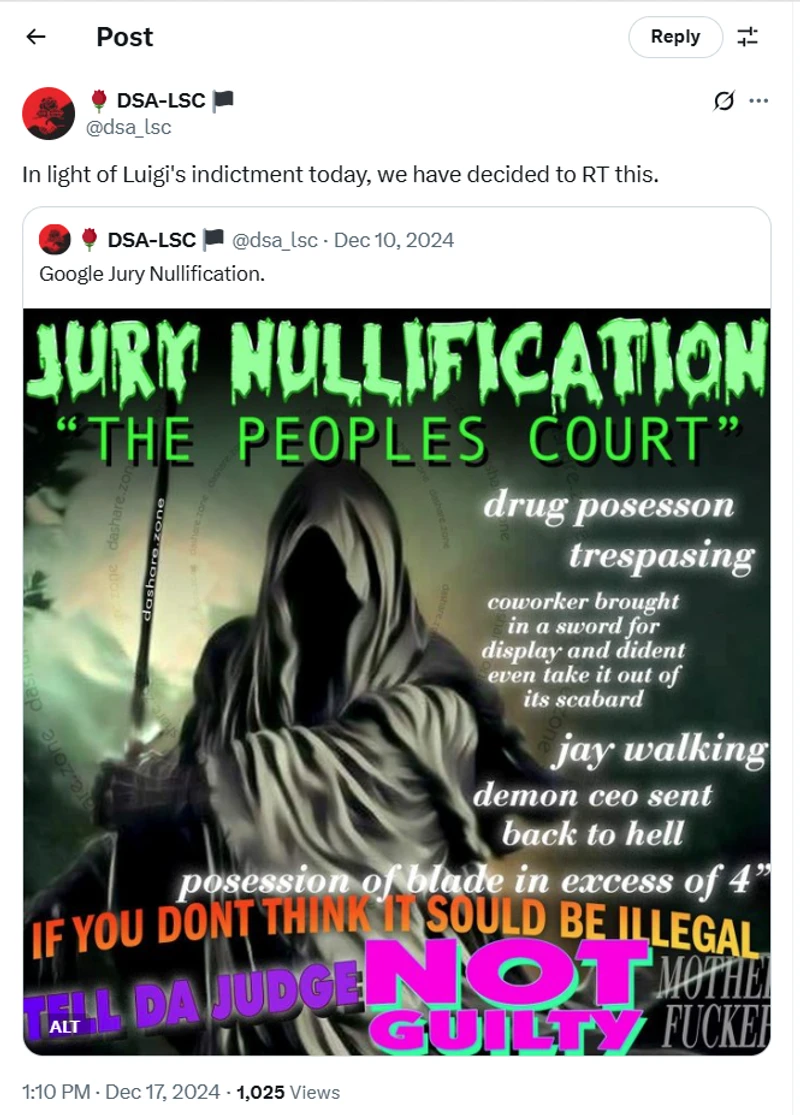Click the Grok slash-circle icon

tap(723, 101)
